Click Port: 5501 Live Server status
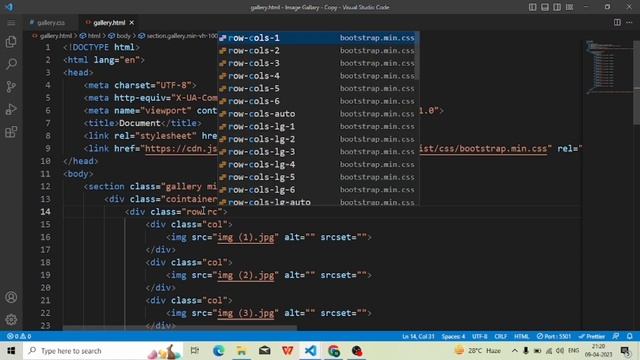Viewport: 640px width, 360px height. click(554, 336)
